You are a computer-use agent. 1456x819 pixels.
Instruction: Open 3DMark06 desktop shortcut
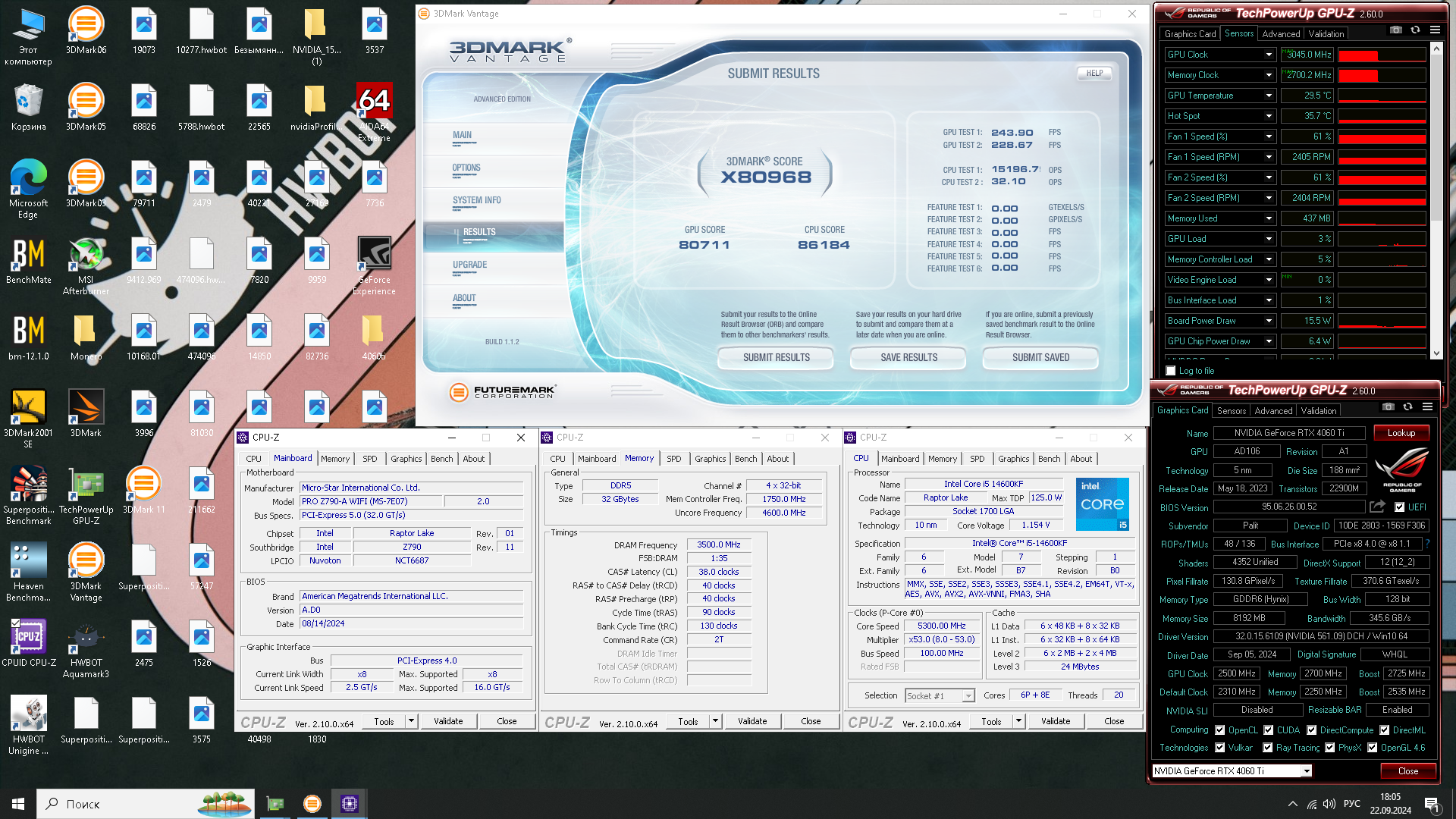[86, 31]
